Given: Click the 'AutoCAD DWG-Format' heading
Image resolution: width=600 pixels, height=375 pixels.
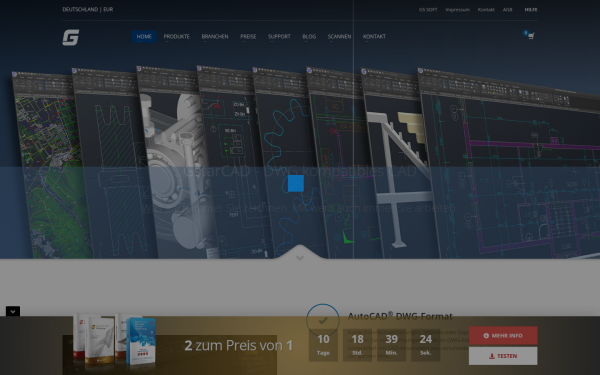Looking at the screenshot, I should point(400,316).
